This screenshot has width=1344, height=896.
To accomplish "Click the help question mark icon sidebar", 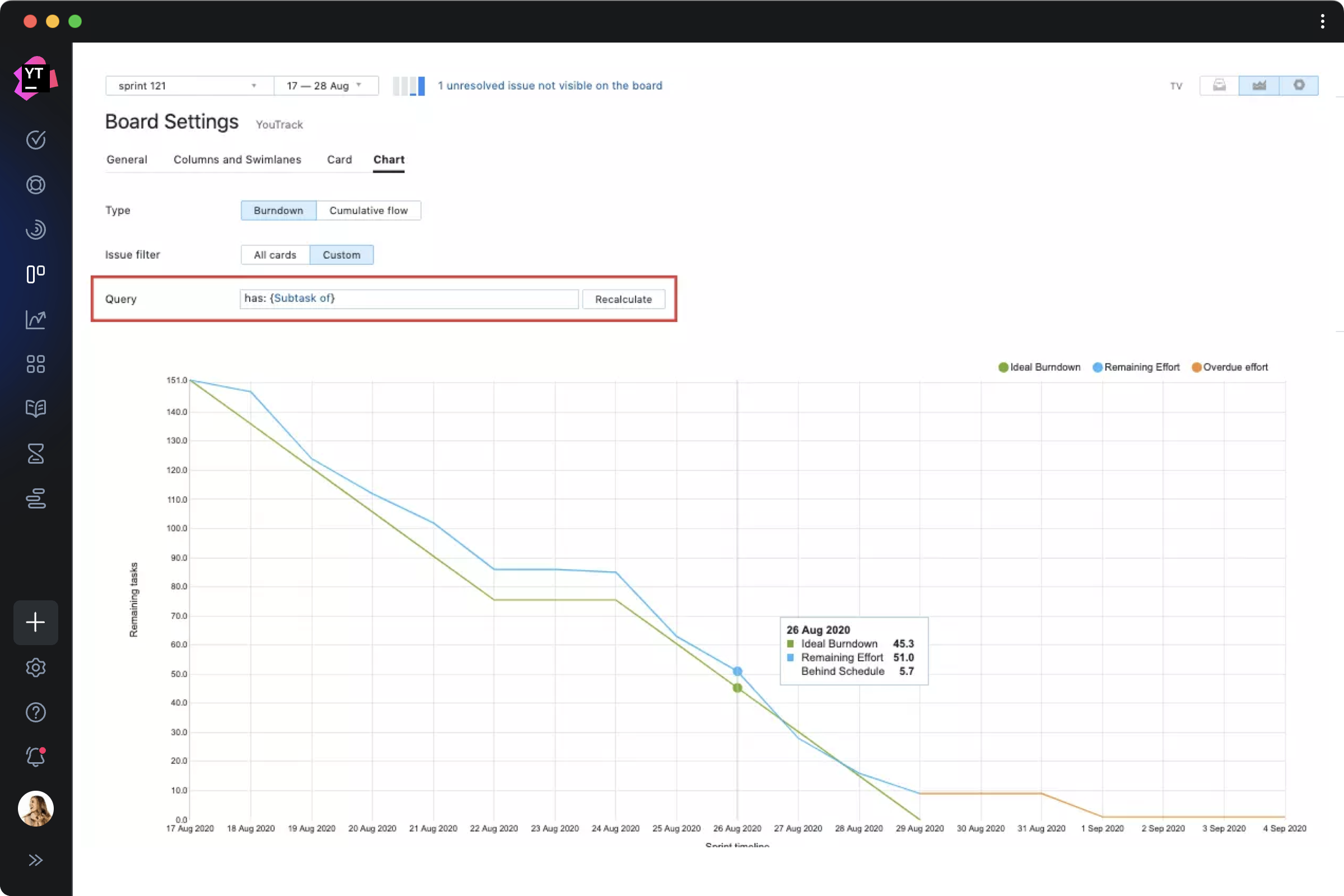I will (x=36, y=712).
